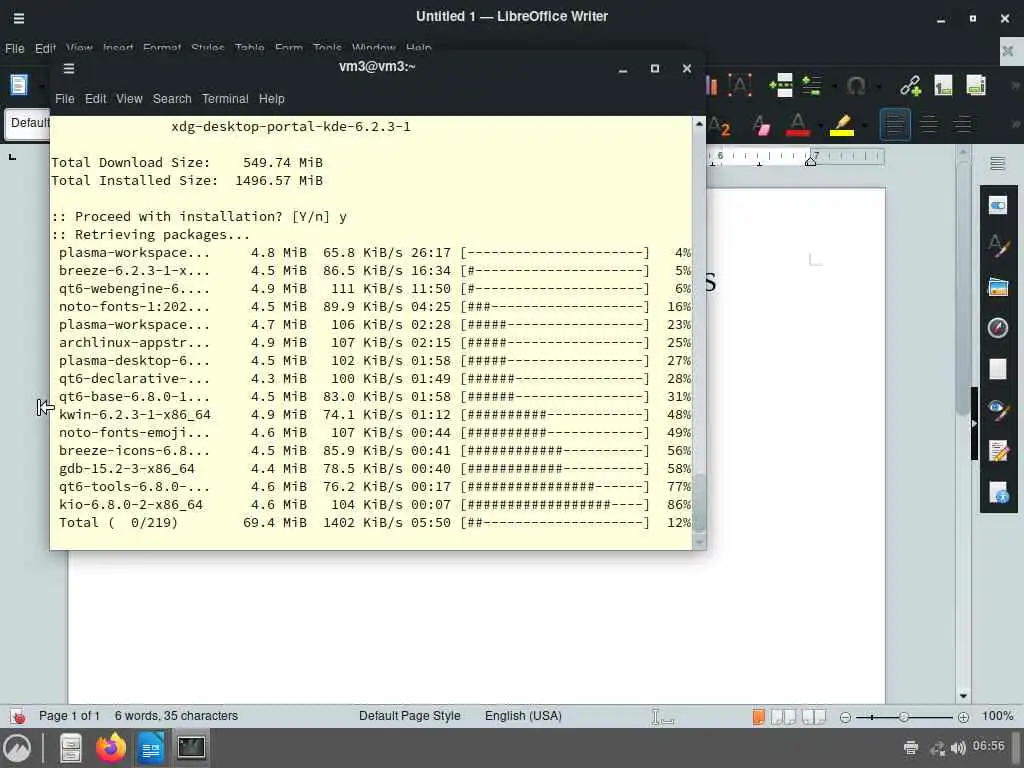This screenshot has height=768, width=1024.
Task: Apply subscript formatting (A2 icon)
Action: coord(720,124)
